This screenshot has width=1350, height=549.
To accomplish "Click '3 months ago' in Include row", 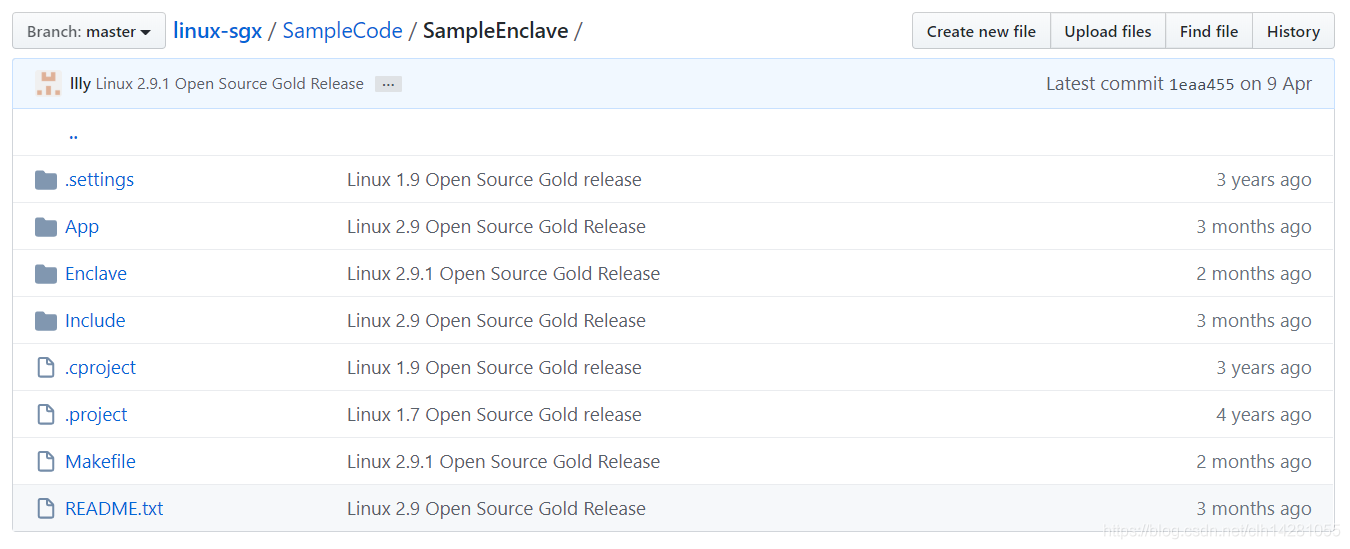I will click(1253, 321).
